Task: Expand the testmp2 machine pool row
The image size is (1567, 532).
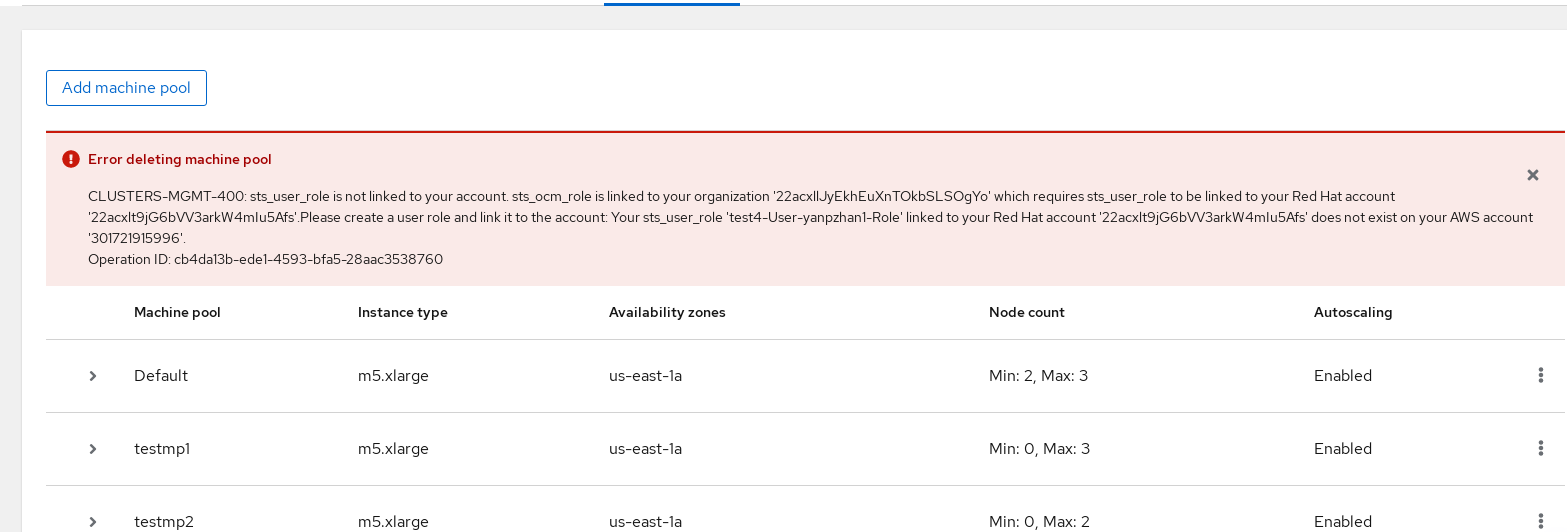Action: tap(93, 521)
